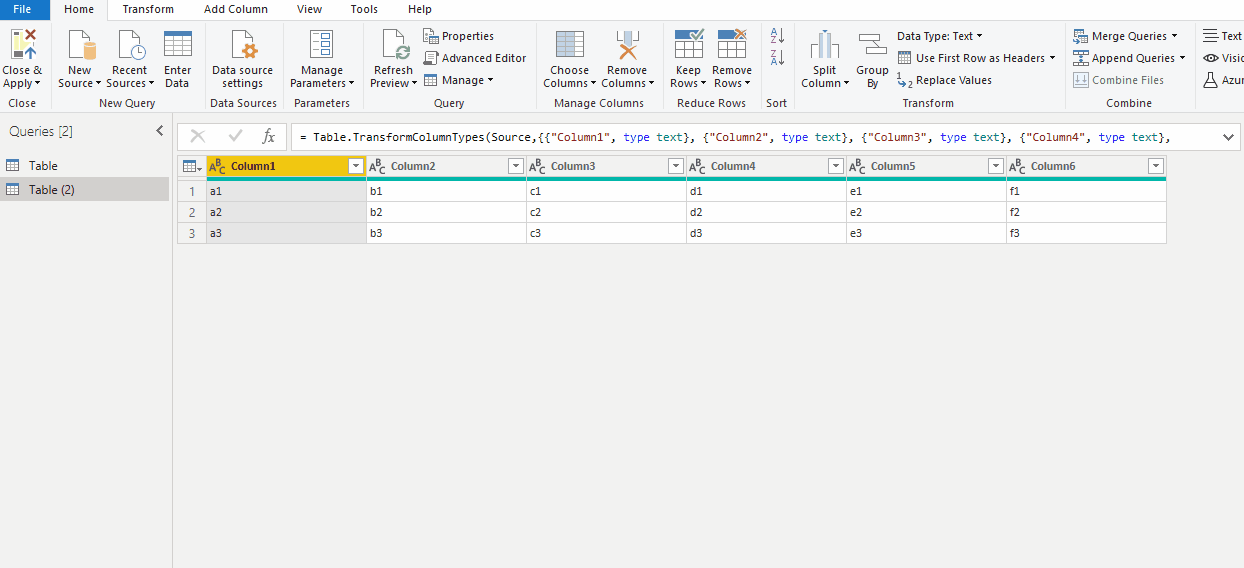The width and height of the screenshot is (1244, 568).
Task: Open the Advanced Editor
Action: [x=475, y=58]
